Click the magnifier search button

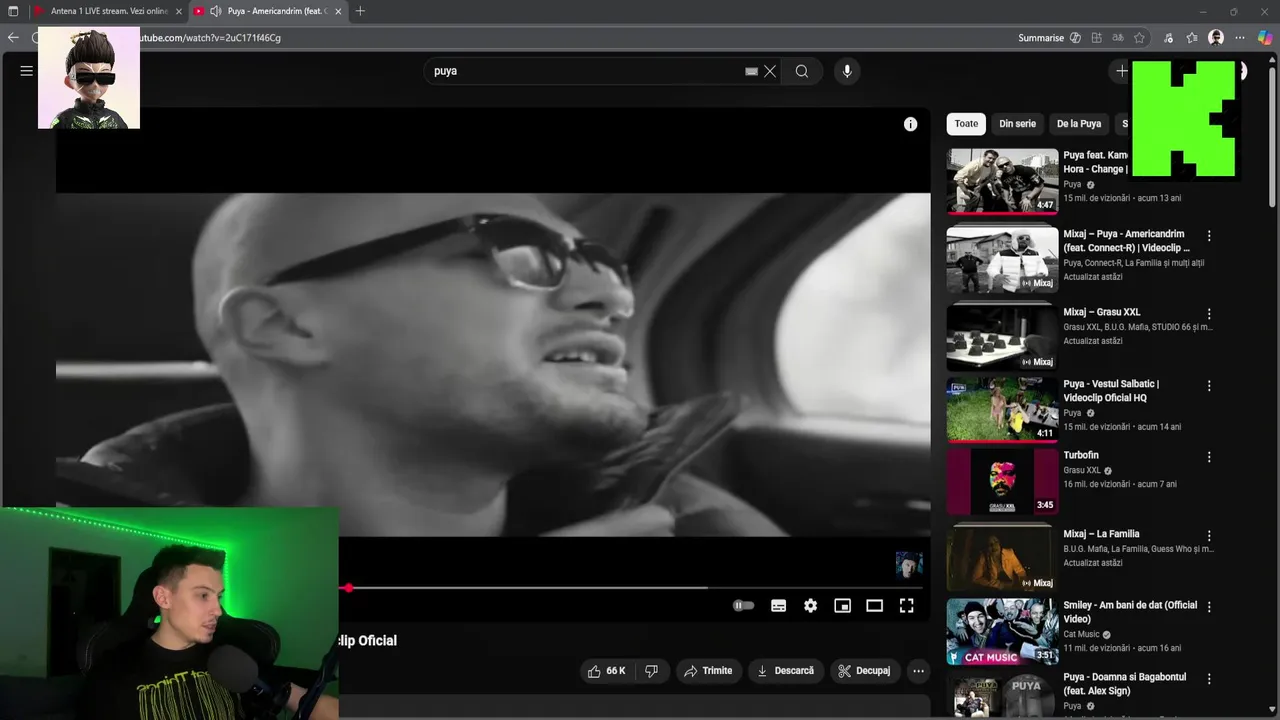click(802, 71)
